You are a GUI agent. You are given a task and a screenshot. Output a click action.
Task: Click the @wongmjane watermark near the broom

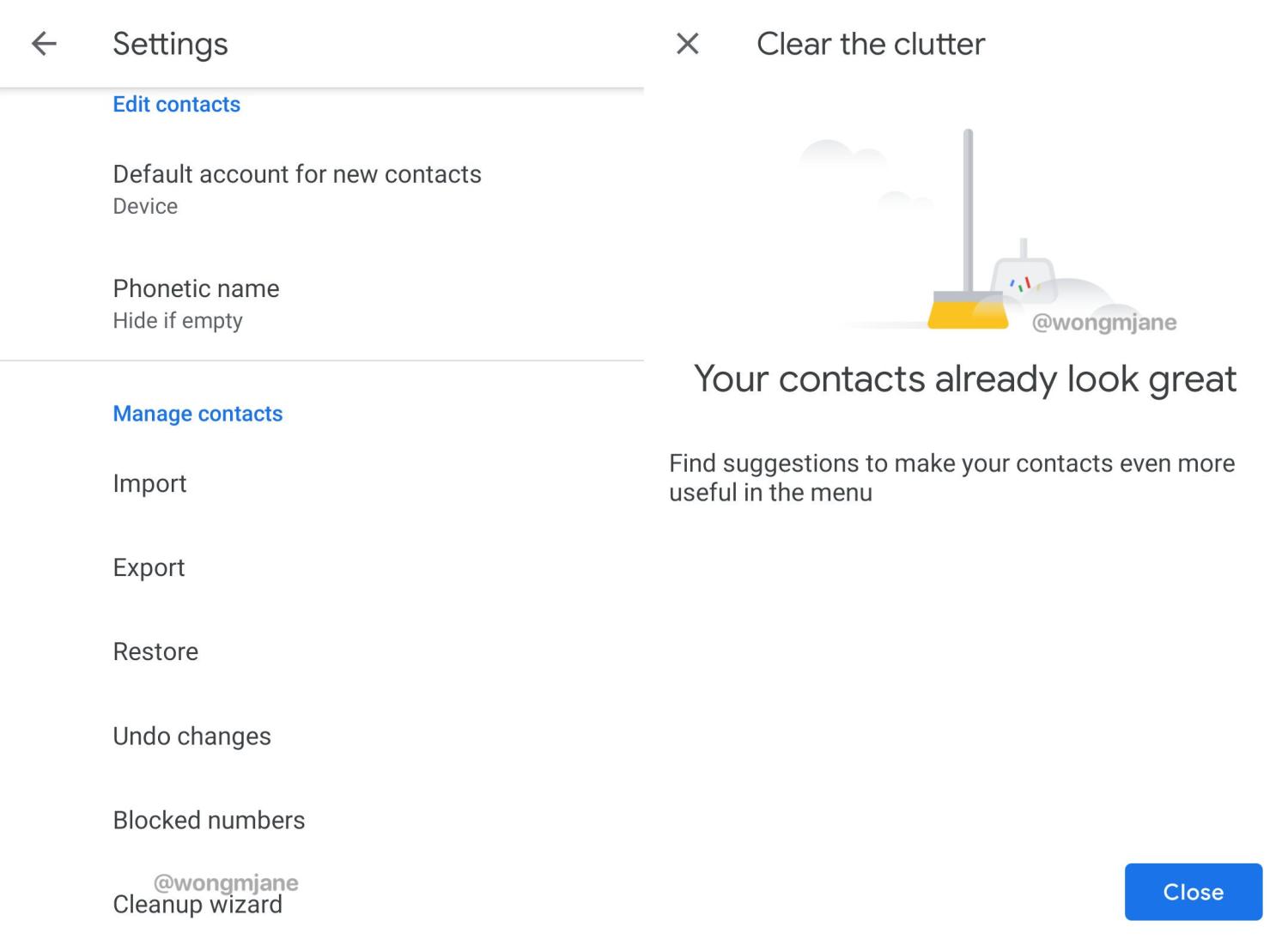tap(1103, 323)
